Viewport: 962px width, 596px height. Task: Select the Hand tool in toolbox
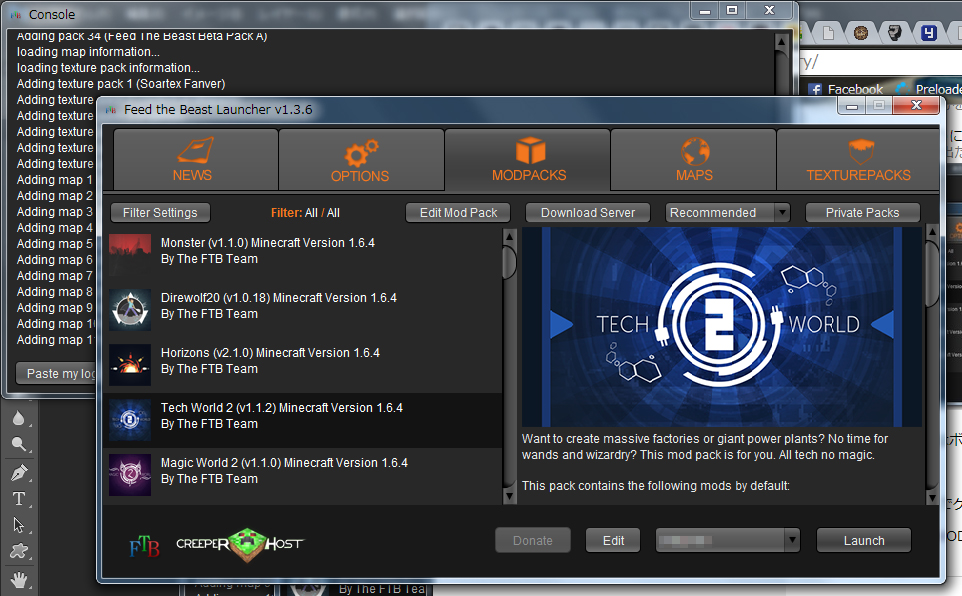pos(19,579)
